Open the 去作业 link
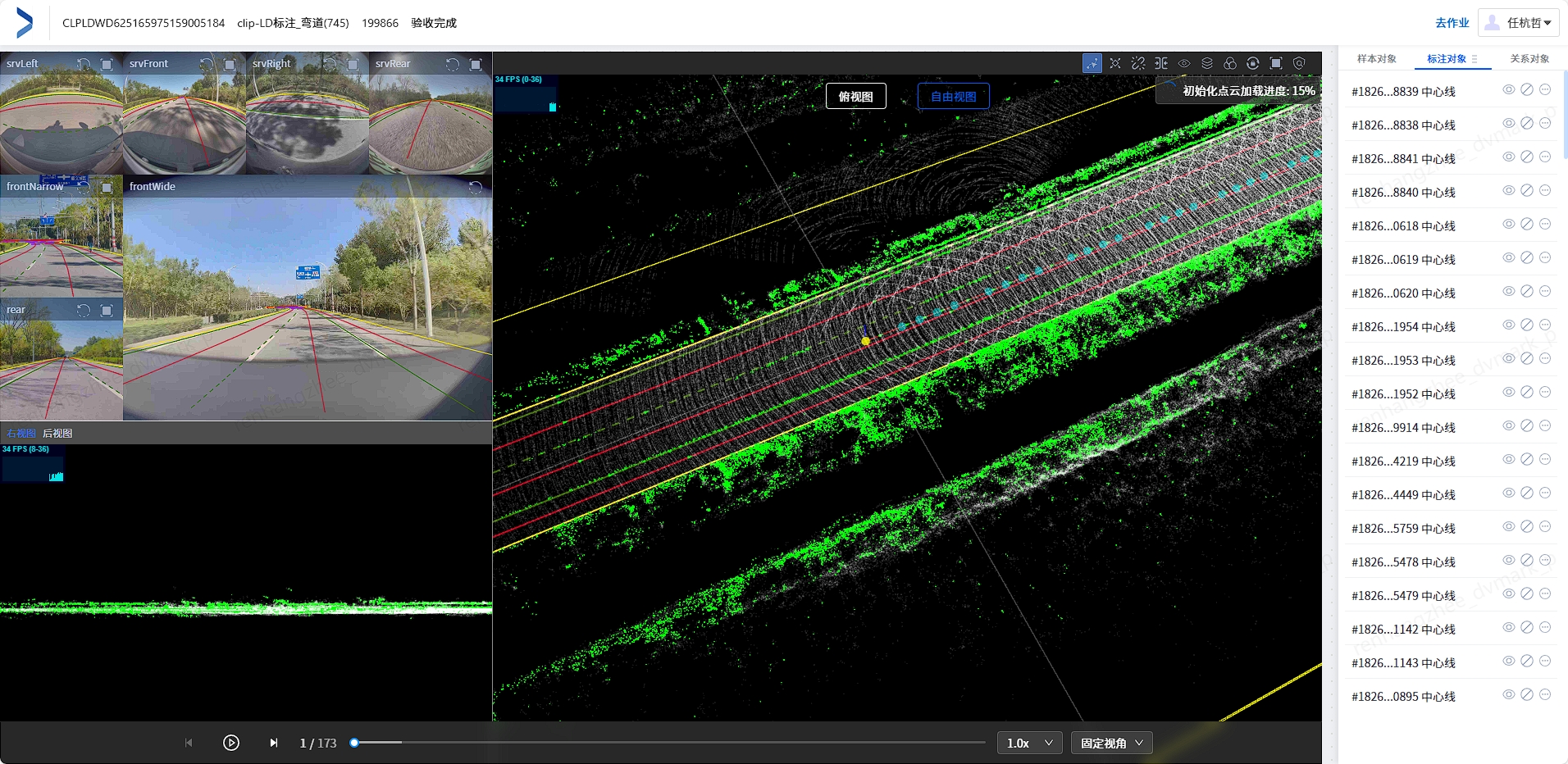 point(1452,23)
